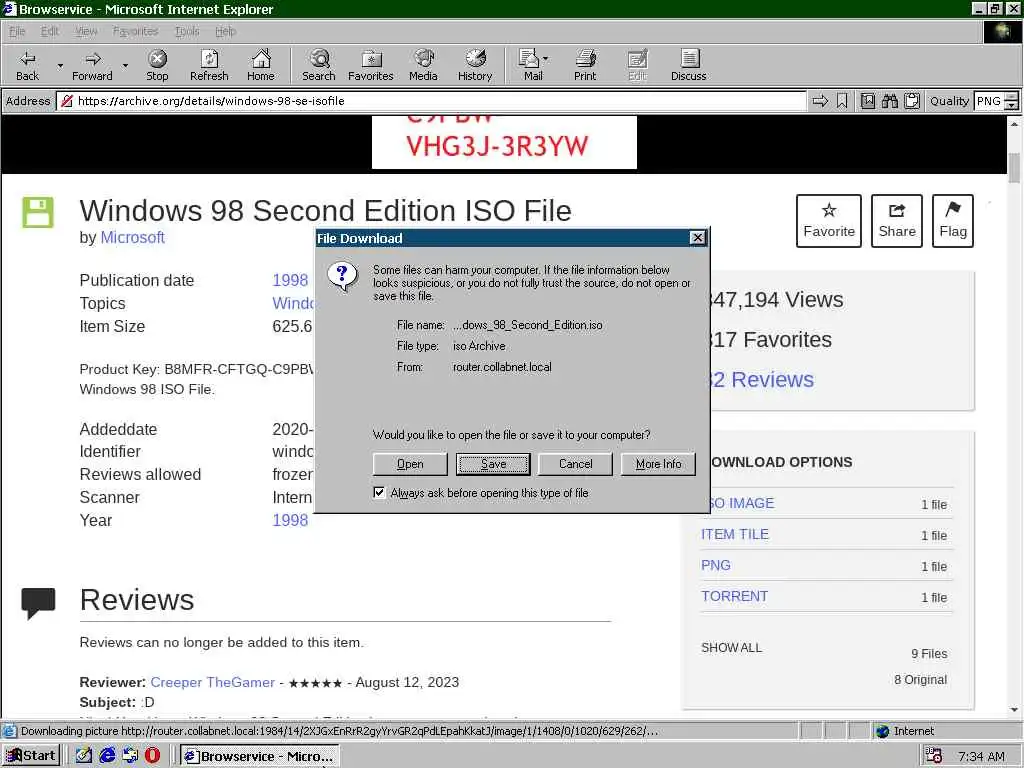Viewport: 1024px width, 768px height.
Task: Go Back using toolbar arrow
Action: coord(27,65)
